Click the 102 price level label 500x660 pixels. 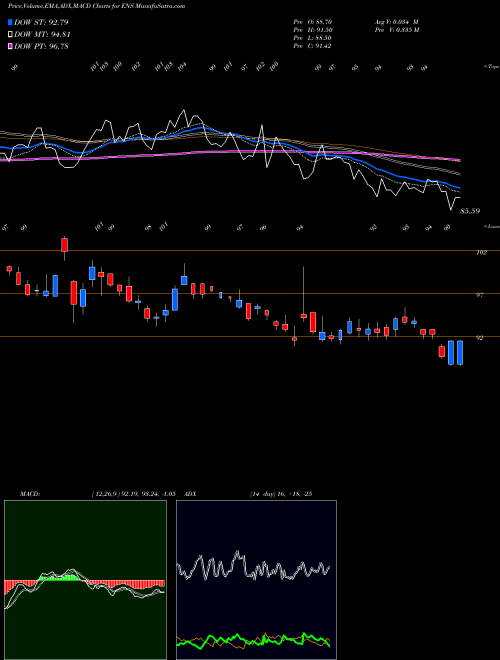pos(481,253)
